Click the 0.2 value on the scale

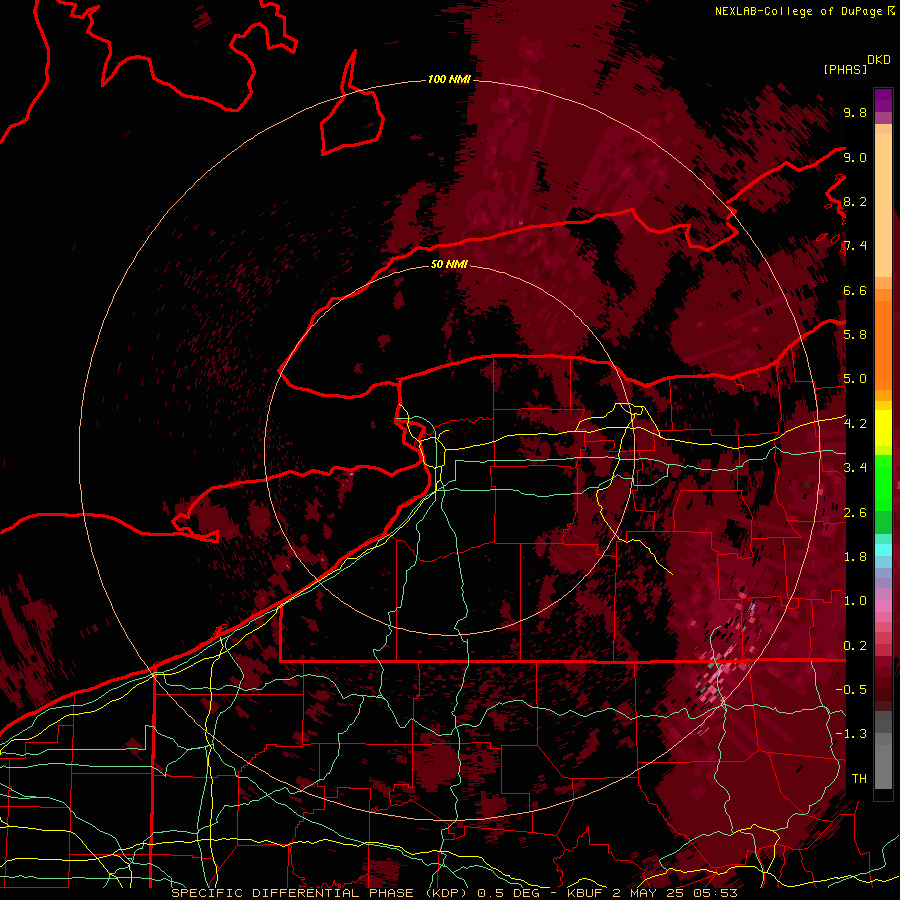[855, 645]
